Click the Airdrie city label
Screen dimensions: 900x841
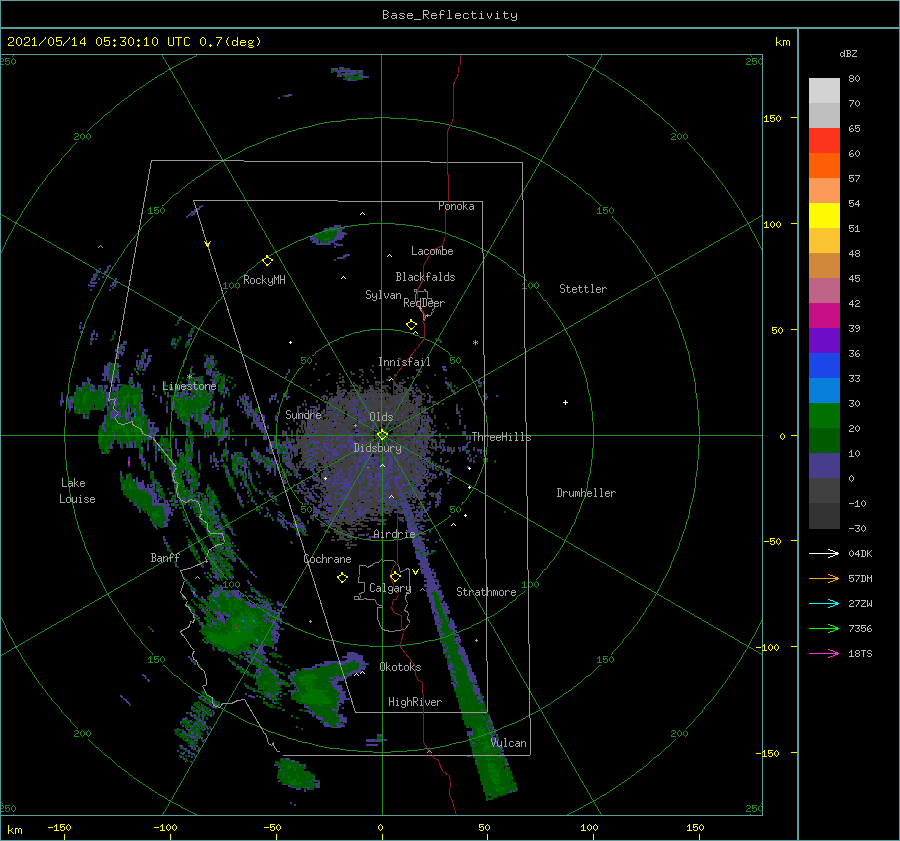pyautogui.click(x=394, y=534)
